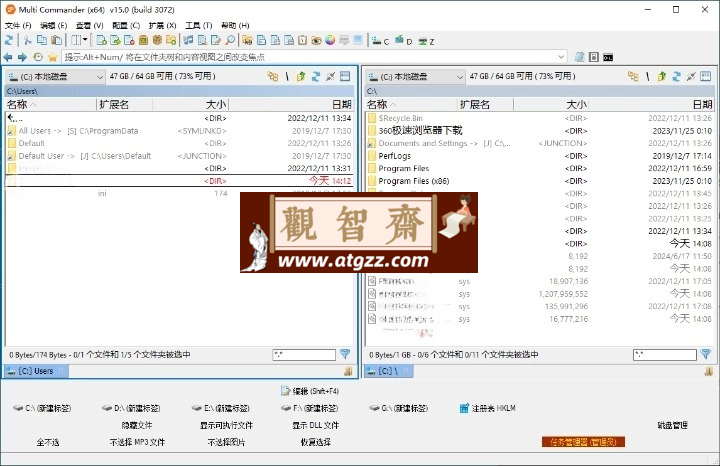Click the main toolbar refresh icon
This screenshot has height=466, width=720.
point(8,40)
